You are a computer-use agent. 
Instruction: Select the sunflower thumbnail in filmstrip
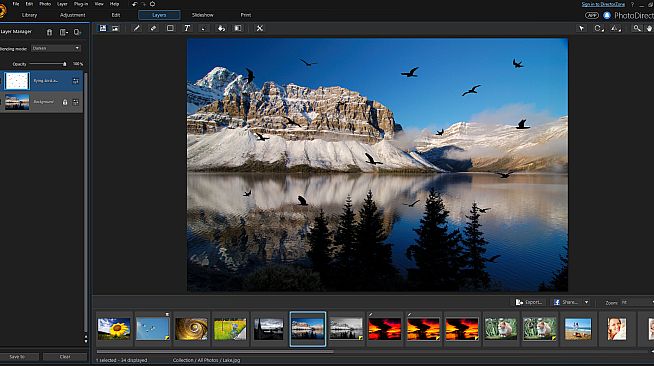coord(114,328)
